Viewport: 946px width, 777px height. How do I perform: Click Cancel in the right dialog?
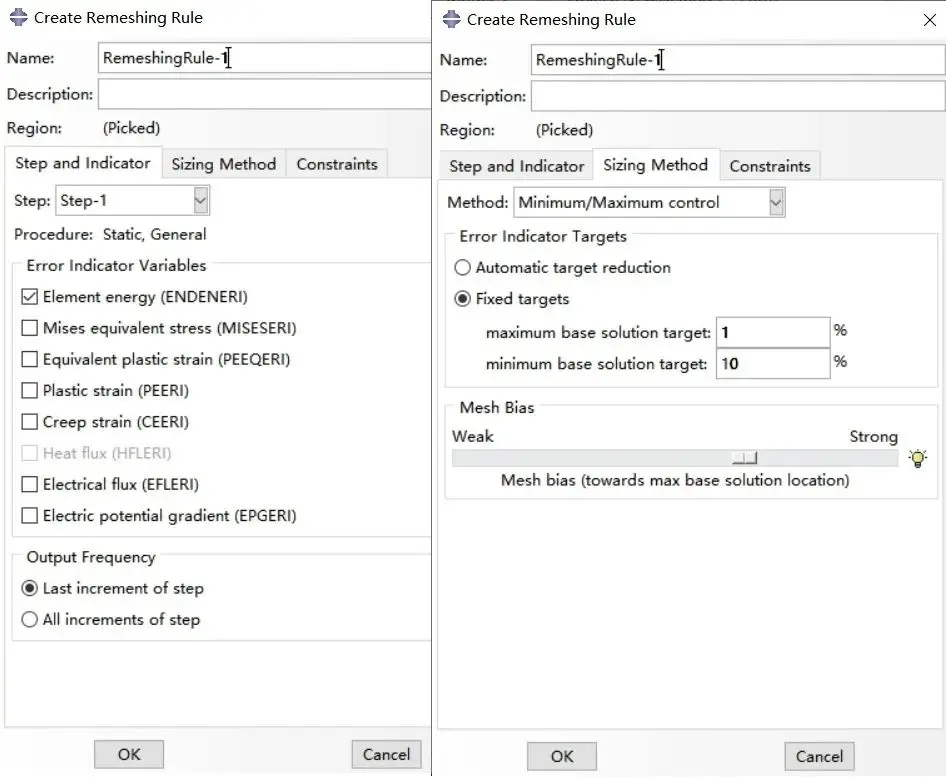point(819,756)
